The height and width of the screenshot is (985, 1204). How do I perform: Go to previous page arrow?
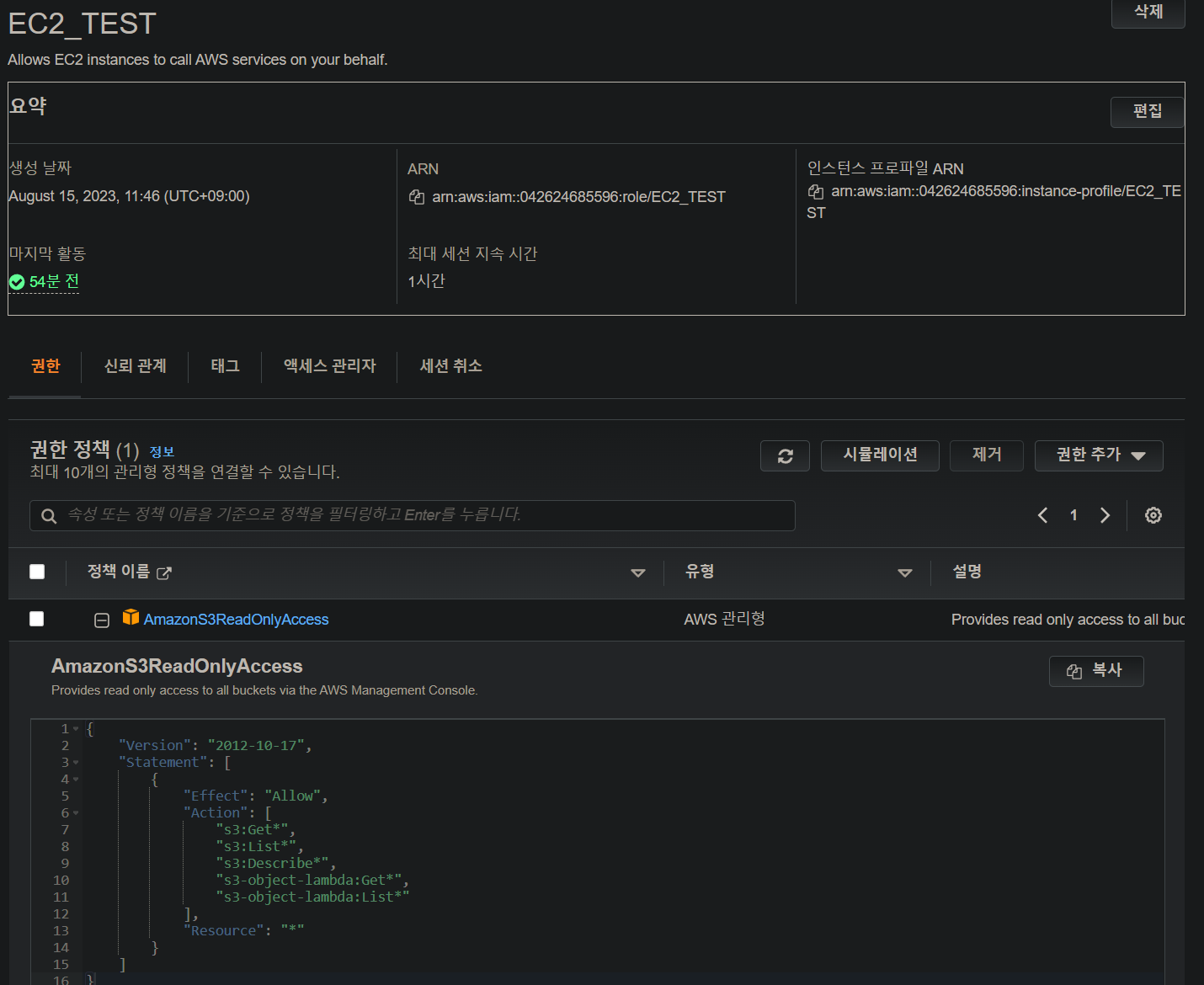1042,515
